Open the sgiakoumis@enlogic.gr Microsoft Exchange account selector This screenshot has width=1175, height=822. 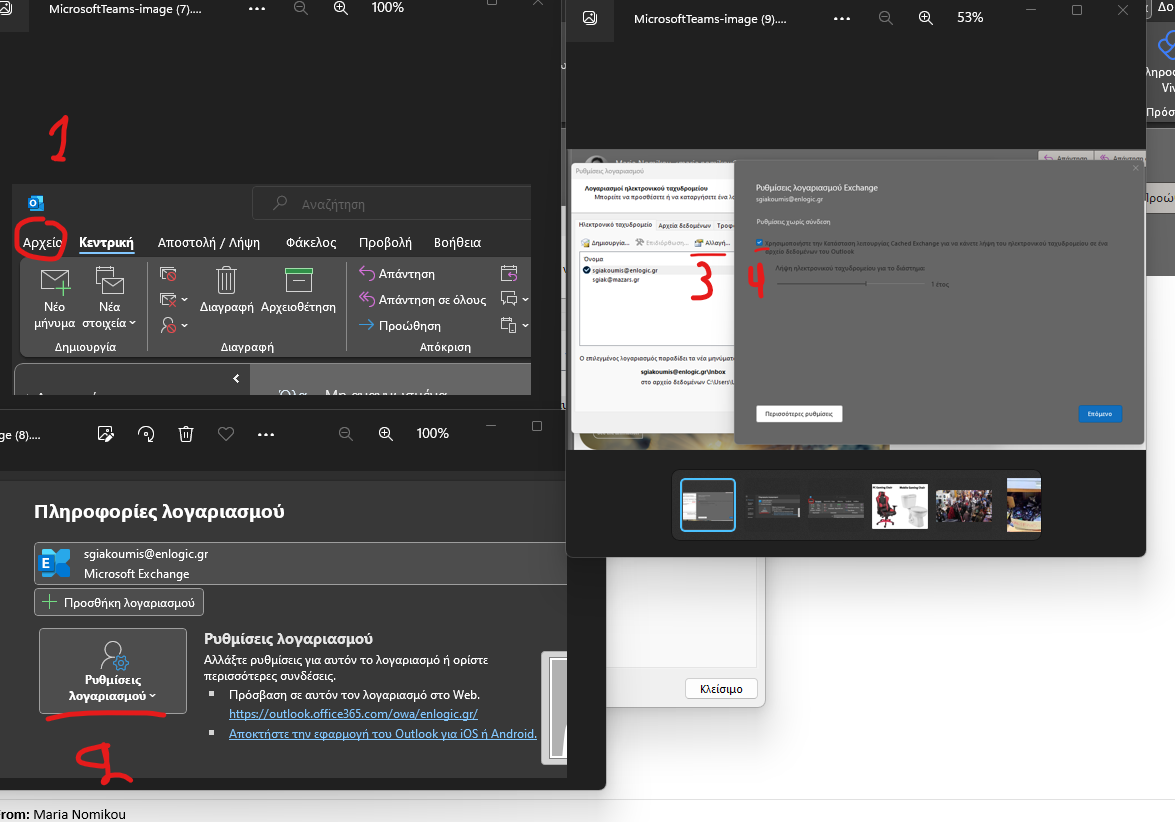point(300,563)
